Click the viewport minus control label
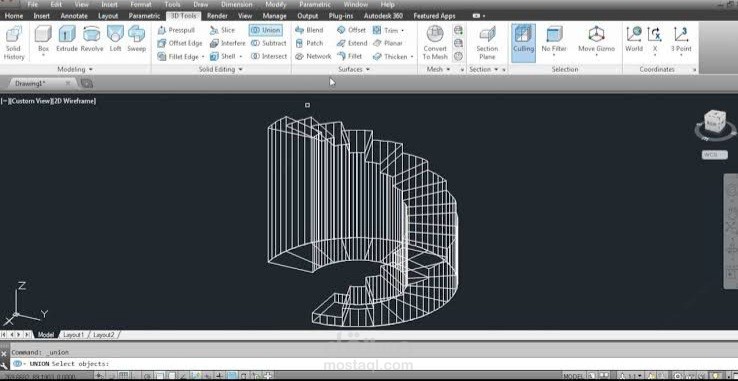738x381 pixels. pos(5,101)
